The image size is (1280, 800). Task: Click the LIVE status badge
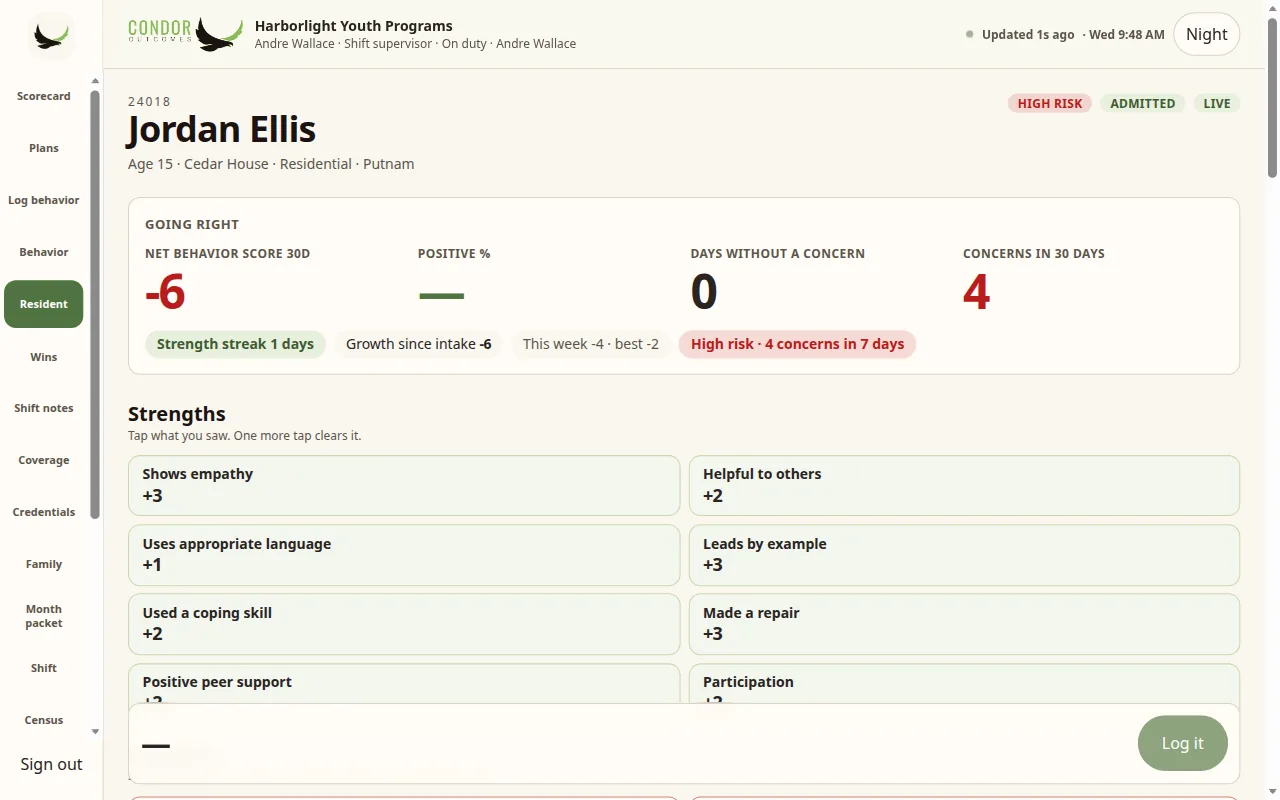[x=1216, y=103]
